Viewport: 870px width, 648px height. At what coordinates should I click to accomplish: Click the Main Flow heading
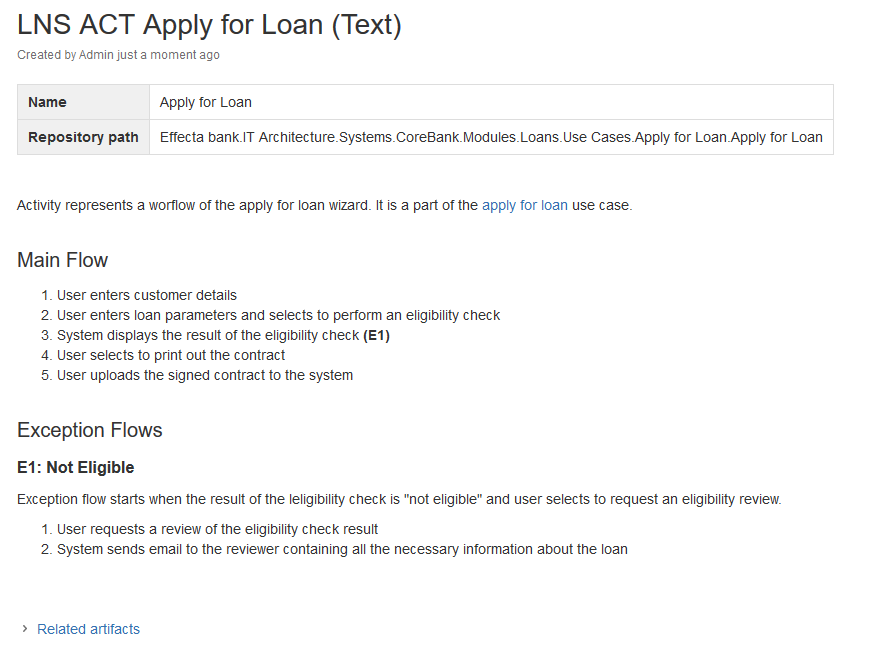63,260
